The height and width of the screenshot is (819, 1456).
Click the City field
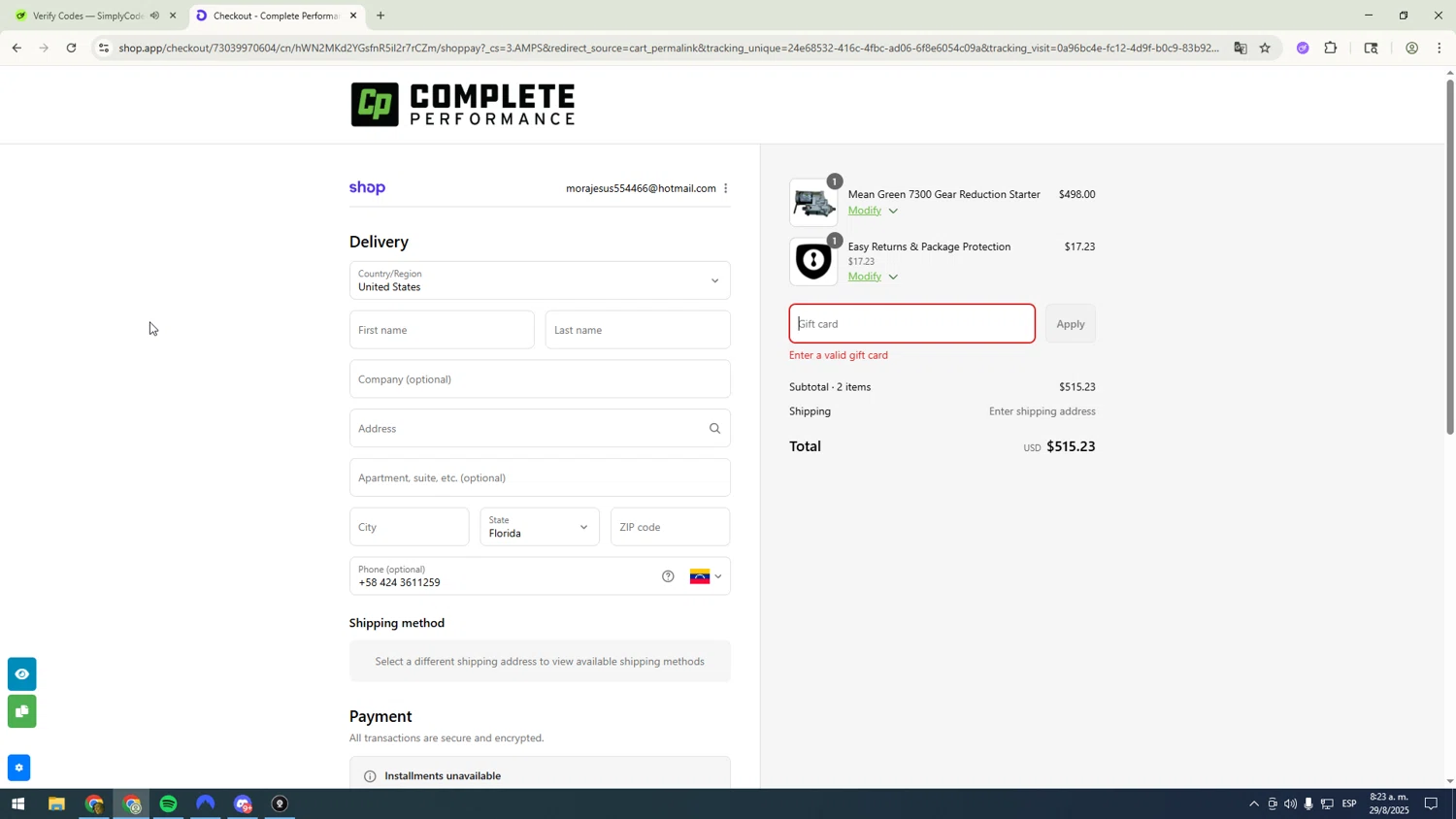409,527
